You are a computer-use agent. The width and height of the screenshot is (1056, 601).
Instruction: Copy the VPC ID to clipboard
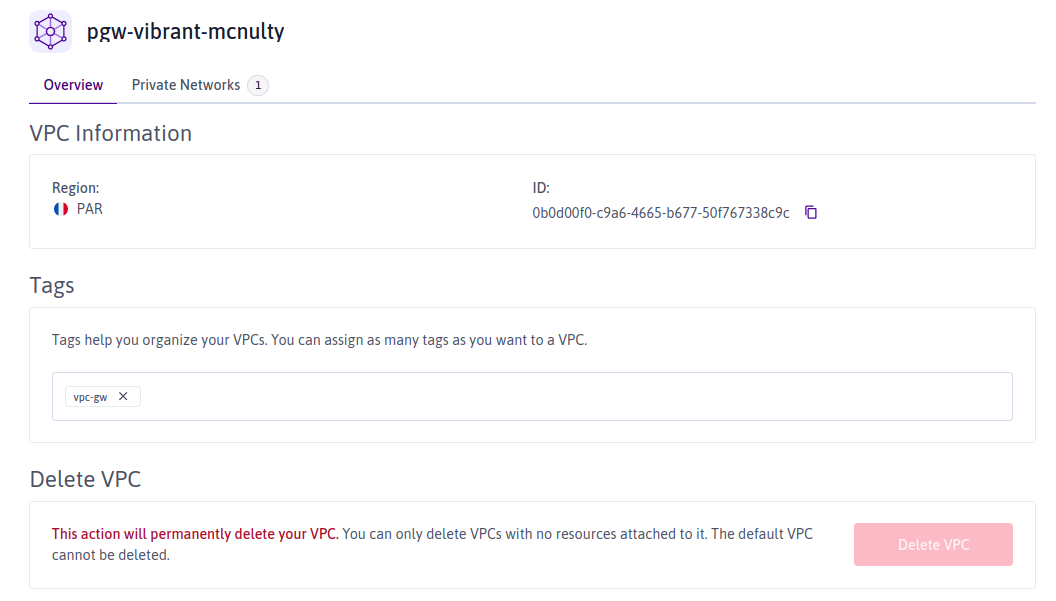click(x=811, y=212)
